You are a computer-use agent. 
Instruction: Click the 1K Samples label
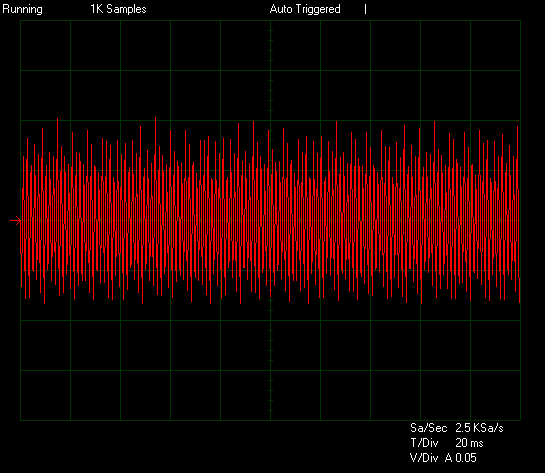(x=118, y=9)
